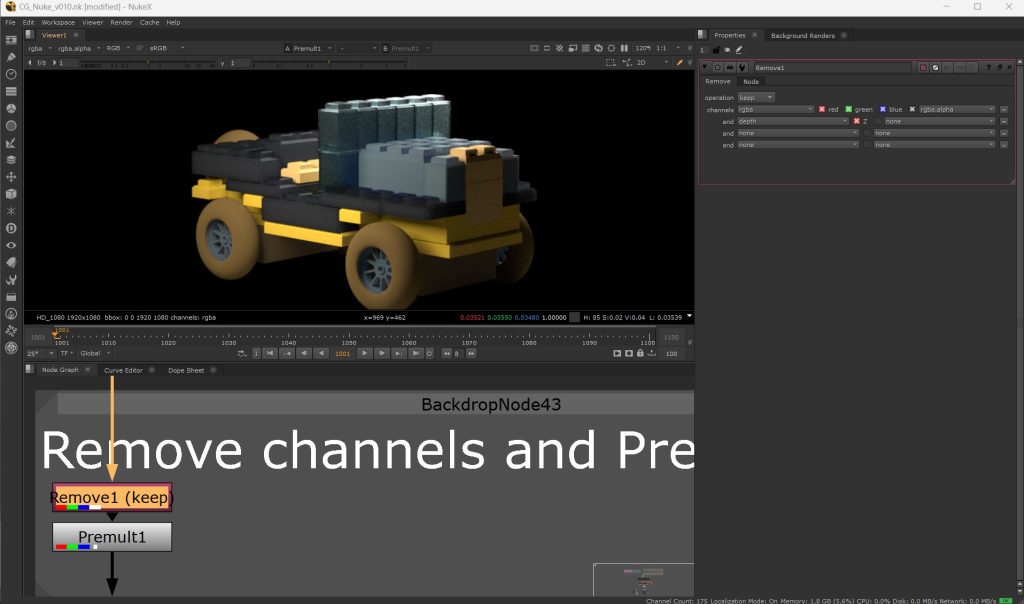Open the Color nodes toolbar icon
1024x604 pixels.
pyautogui.click(x=11, y=108)
